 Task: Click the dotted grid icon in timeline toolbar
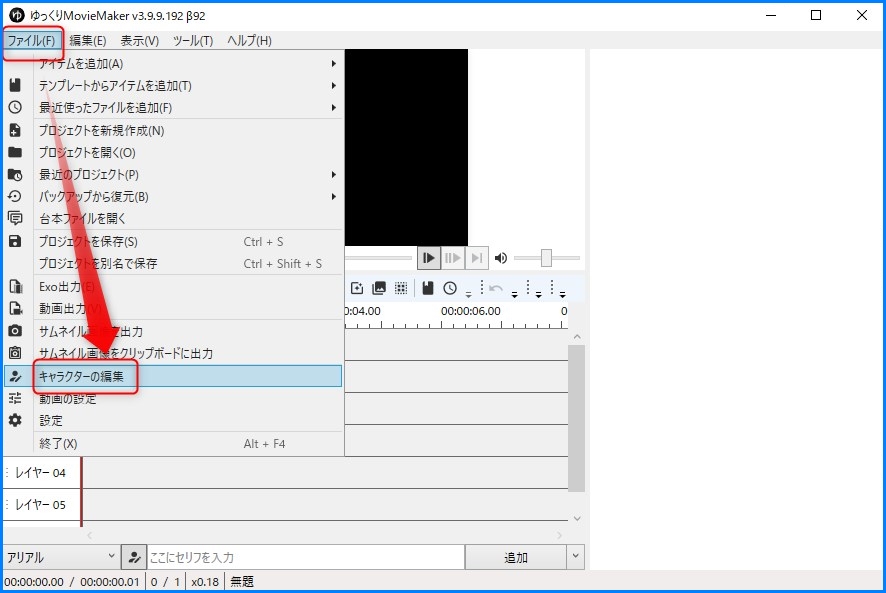[401, 288]
